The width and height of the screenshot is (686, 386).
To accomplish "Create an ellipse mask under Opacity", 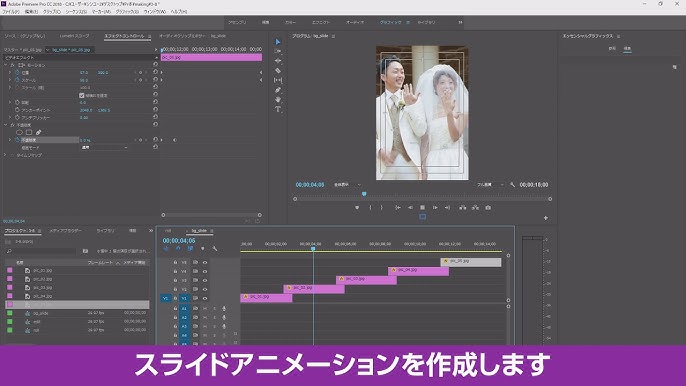I will click(x=19, y=132).
